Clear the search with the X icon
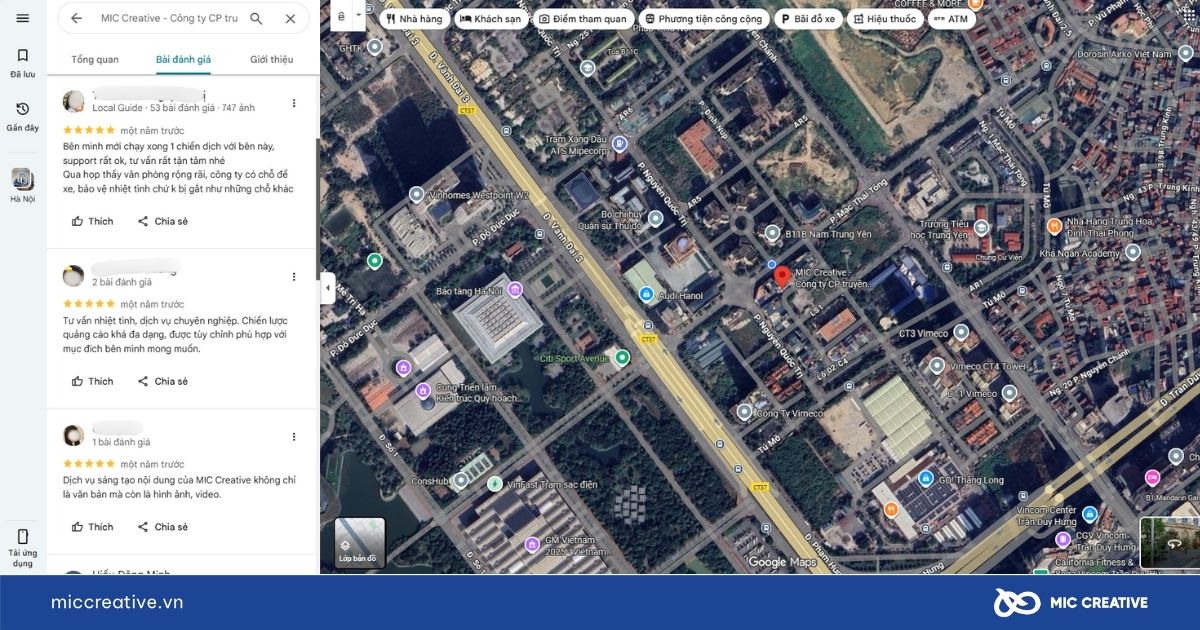This screenshot has width=1200, height=630. click(x=290, y=18)
